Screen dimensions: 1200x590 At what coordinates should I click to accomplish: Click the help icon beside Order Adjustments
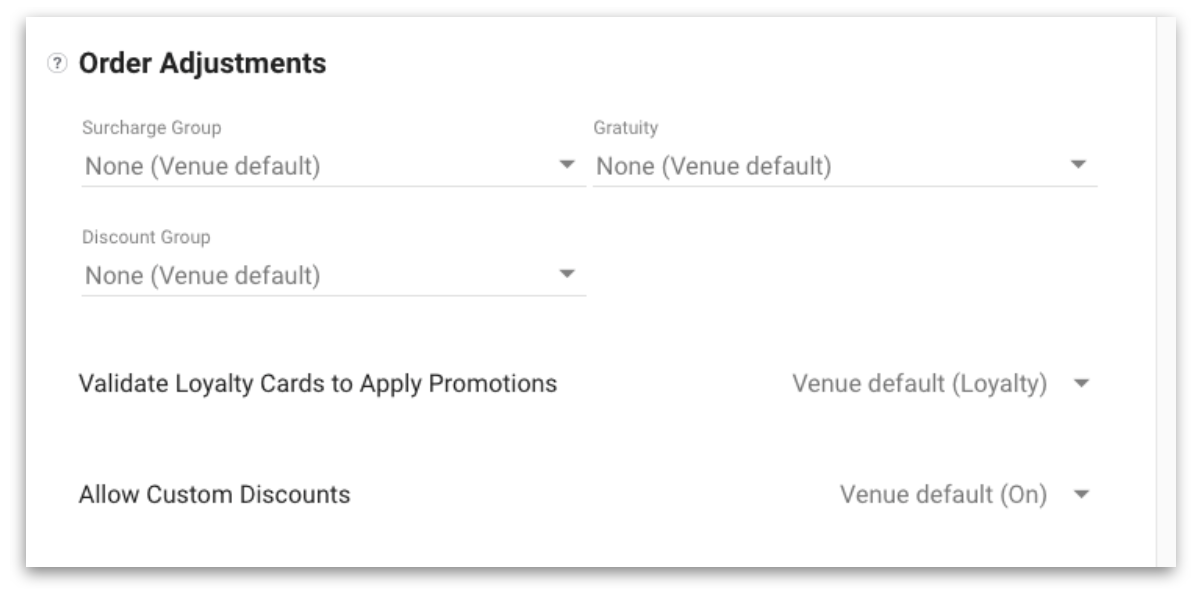click(56, 64)
